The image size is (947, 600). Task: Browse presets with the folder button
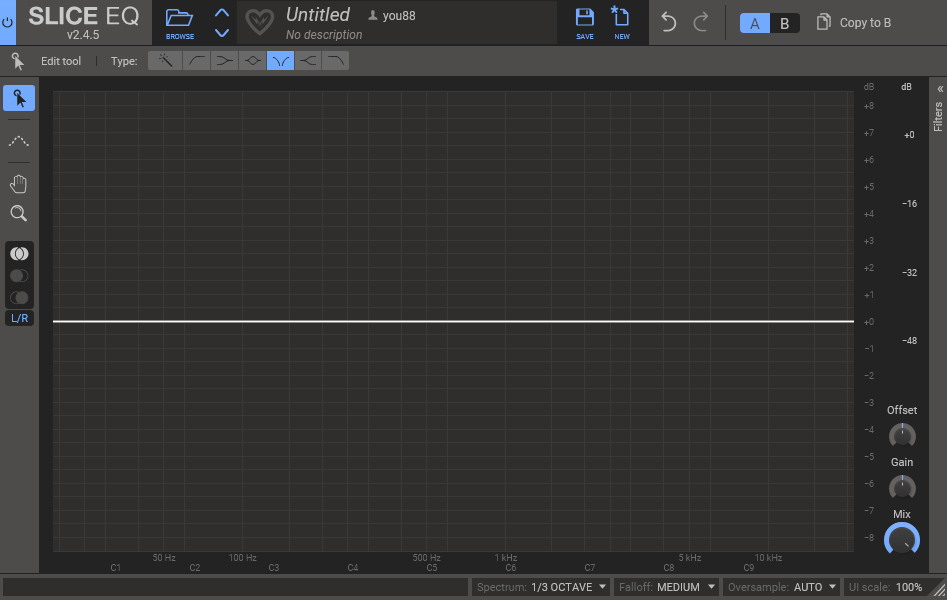click(180, 22)
